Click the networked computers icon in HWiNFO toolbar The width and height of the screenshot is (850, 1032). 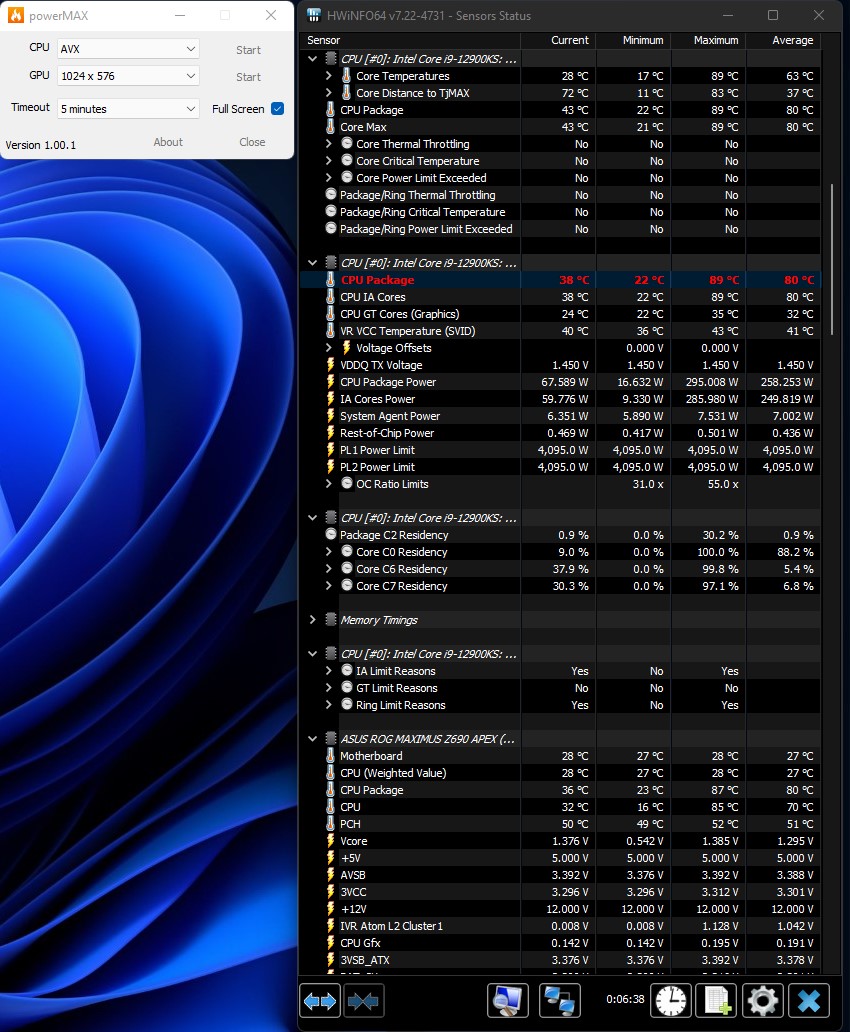[x=560, y=1001]
